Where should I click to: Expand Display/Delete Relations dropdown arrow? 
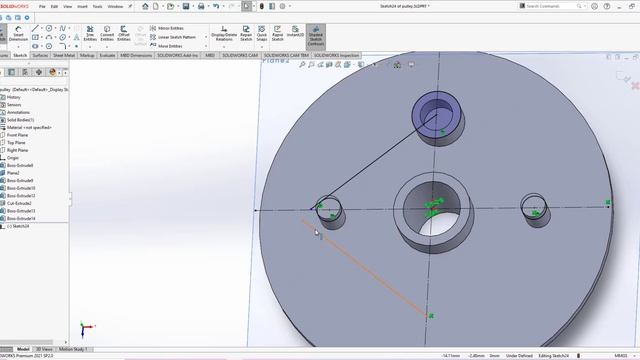pyautogui.click(x=224, y=47)
